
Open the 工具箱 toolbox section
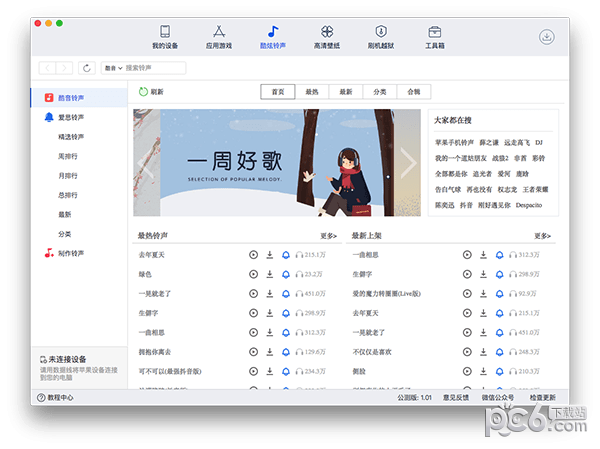pyautogui.click(x=435, y=37)
